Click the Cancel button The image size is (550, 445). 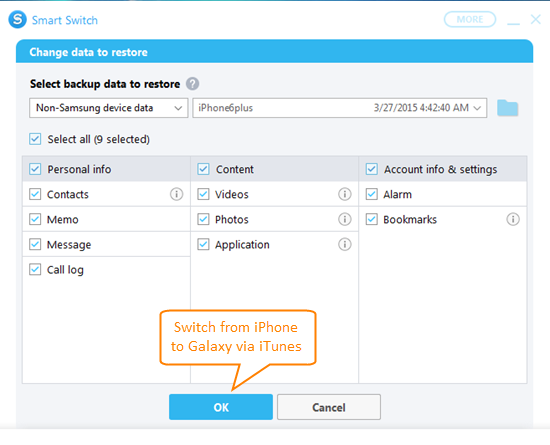(x=329, y=407)
